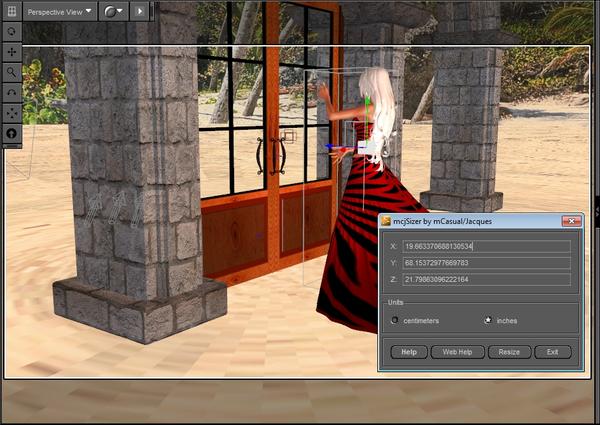Image resolution: width=600 pixels, height=425 pixels.
Task: Open the viewport layout grid icon
Action: click(x=11, y=11)
